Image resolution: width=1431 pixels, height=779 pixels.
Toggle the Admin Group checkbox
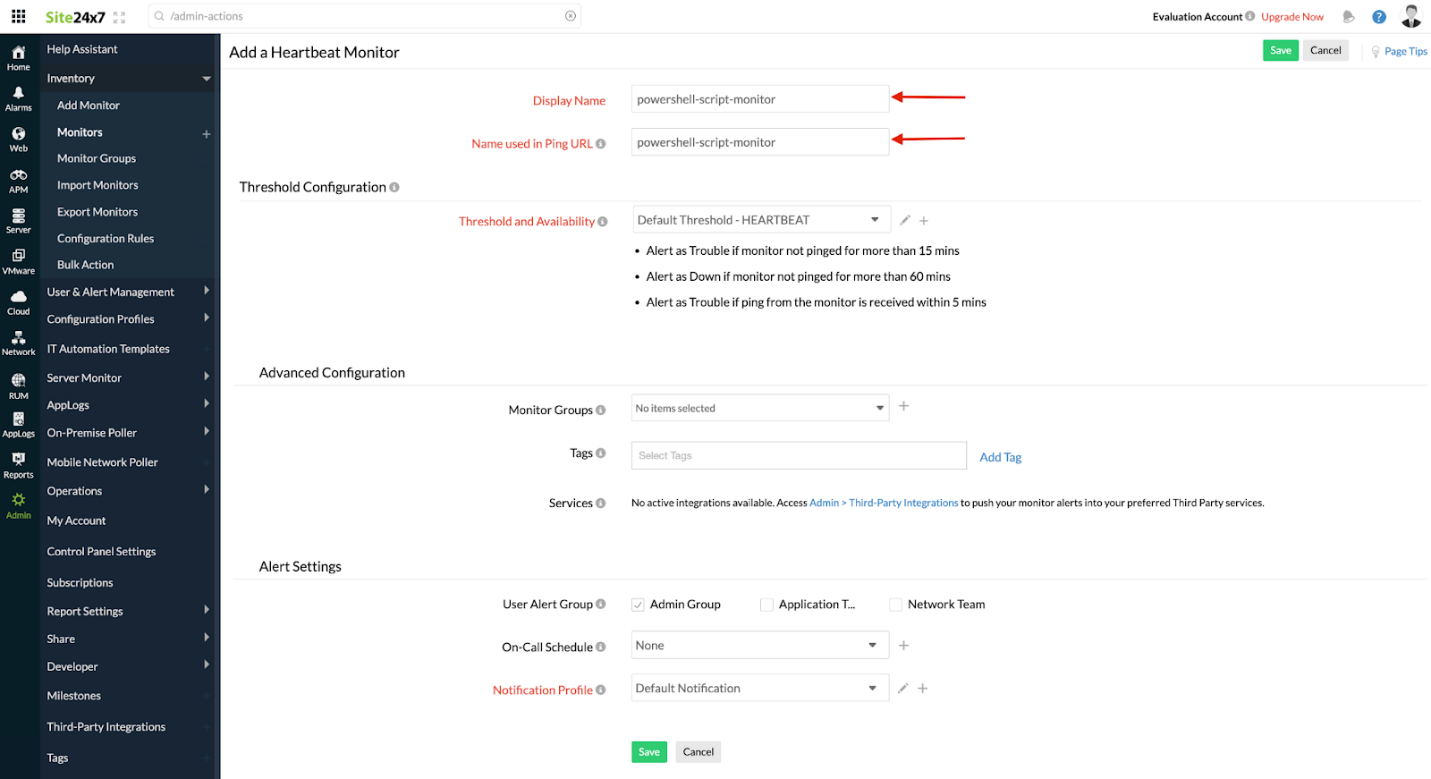[x=638, y=605]
